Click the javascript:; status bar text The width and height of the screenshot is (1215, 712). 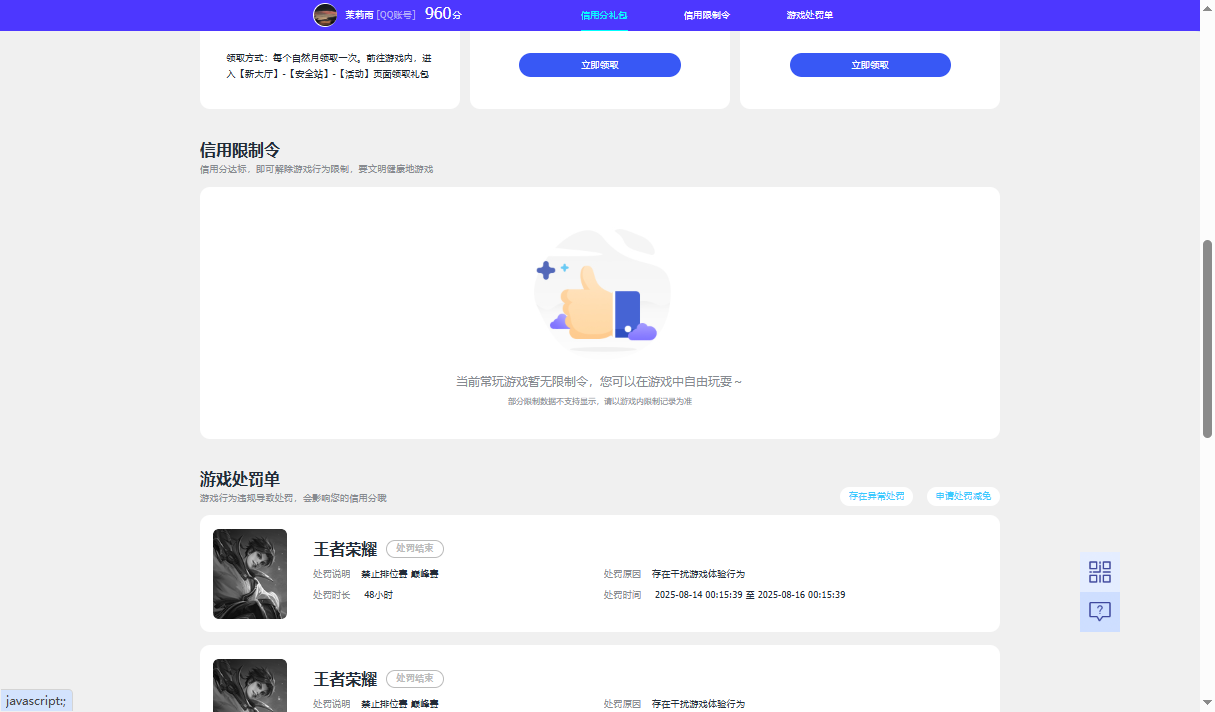36,701
